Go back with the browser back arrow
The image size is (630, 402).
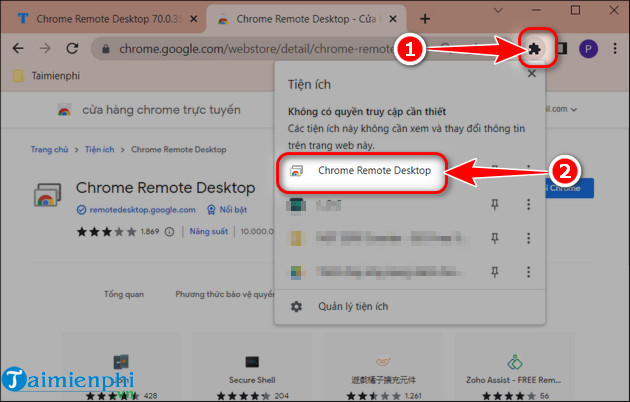pos(18,49)
